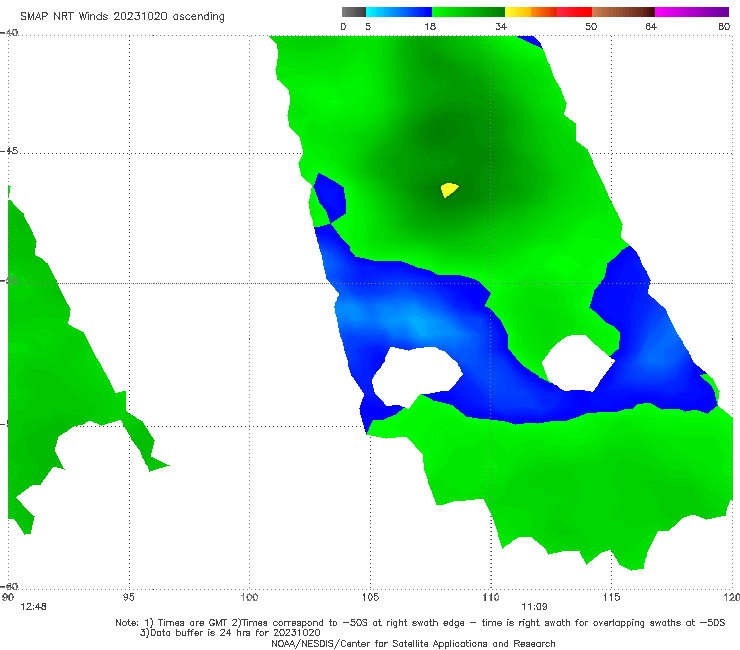The image size is (740, 650).
Task: Click the note line starting 'Note: 1) Times are GMT'
Action: tap(420, 623)
